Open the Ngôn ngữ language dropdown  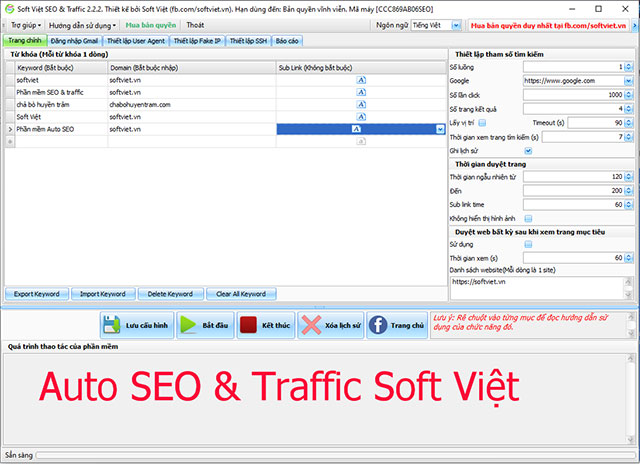[456, 25]
